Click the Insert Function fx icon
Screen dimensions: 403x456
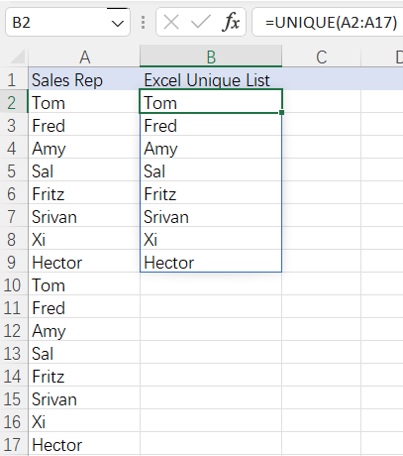coord(231,22)
